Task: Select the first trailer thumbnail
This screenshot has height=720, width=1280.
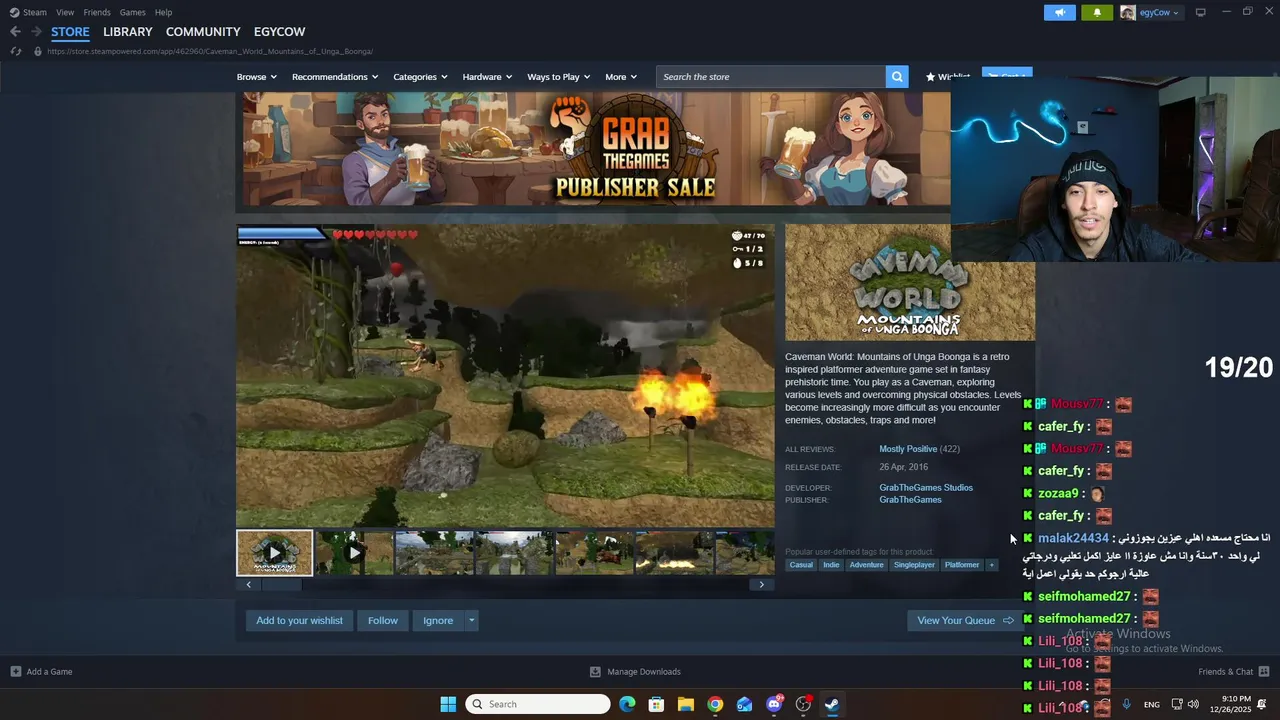Action: pyautogui.click(x=274, y=553)
